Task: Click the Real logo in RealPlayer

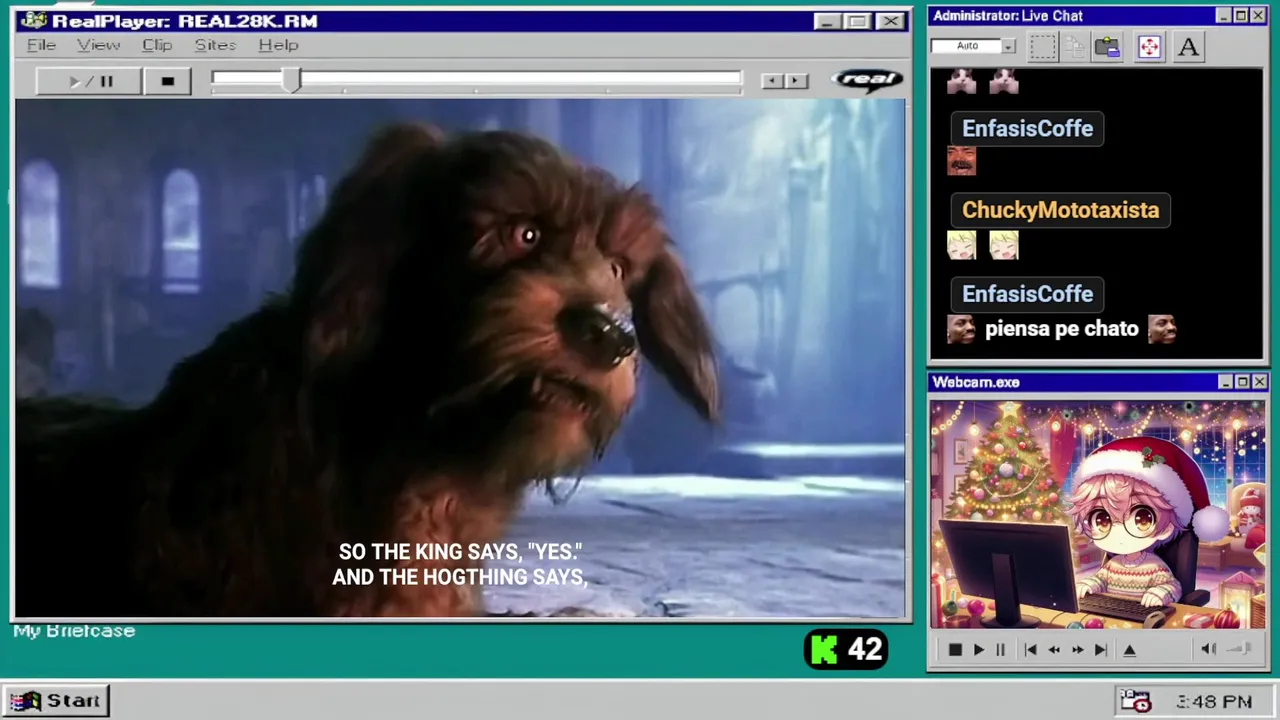Action: click(x=866, y=80)
